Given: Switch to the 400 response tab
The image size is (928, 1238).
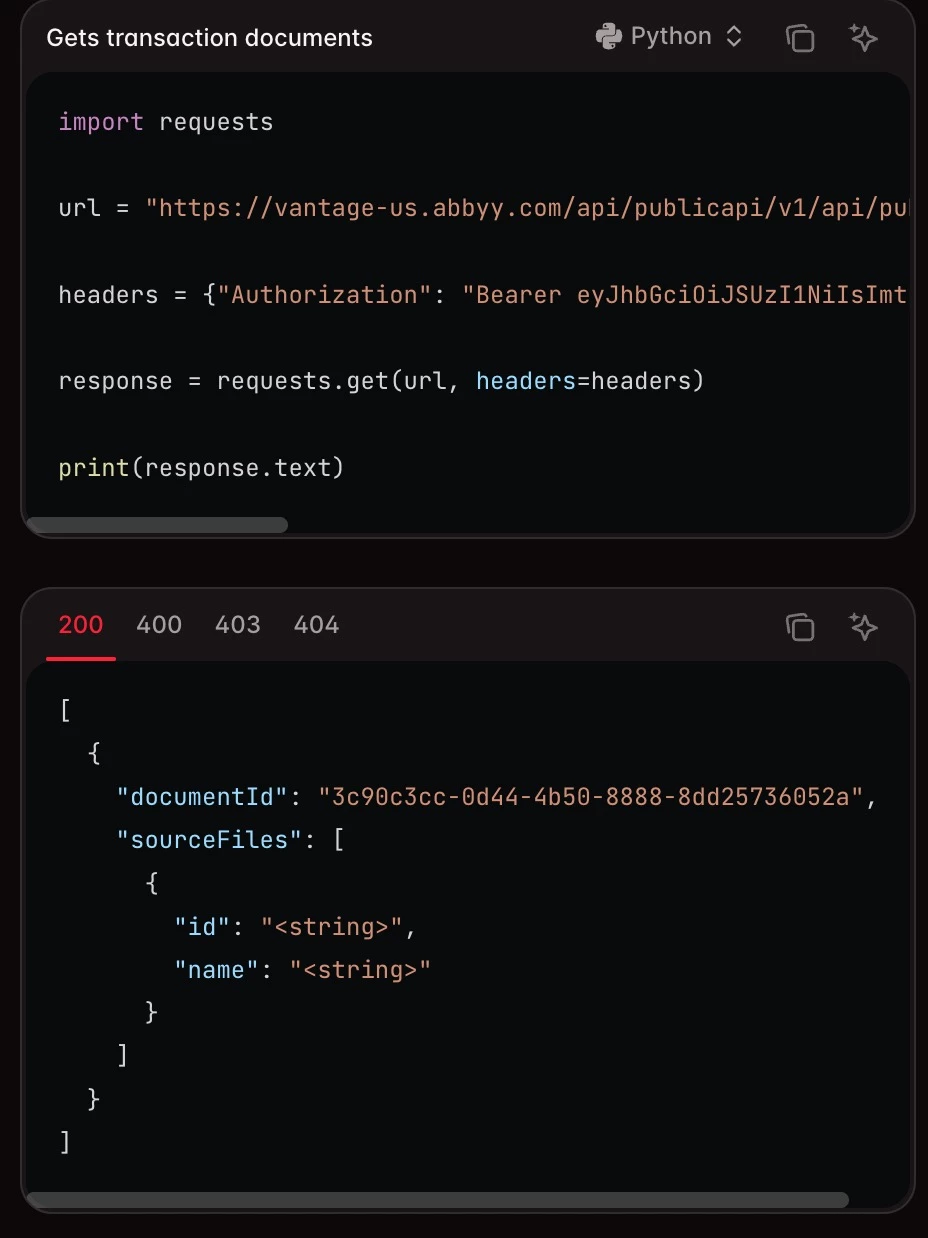Looking at the screenshot, I should (158, 624).
